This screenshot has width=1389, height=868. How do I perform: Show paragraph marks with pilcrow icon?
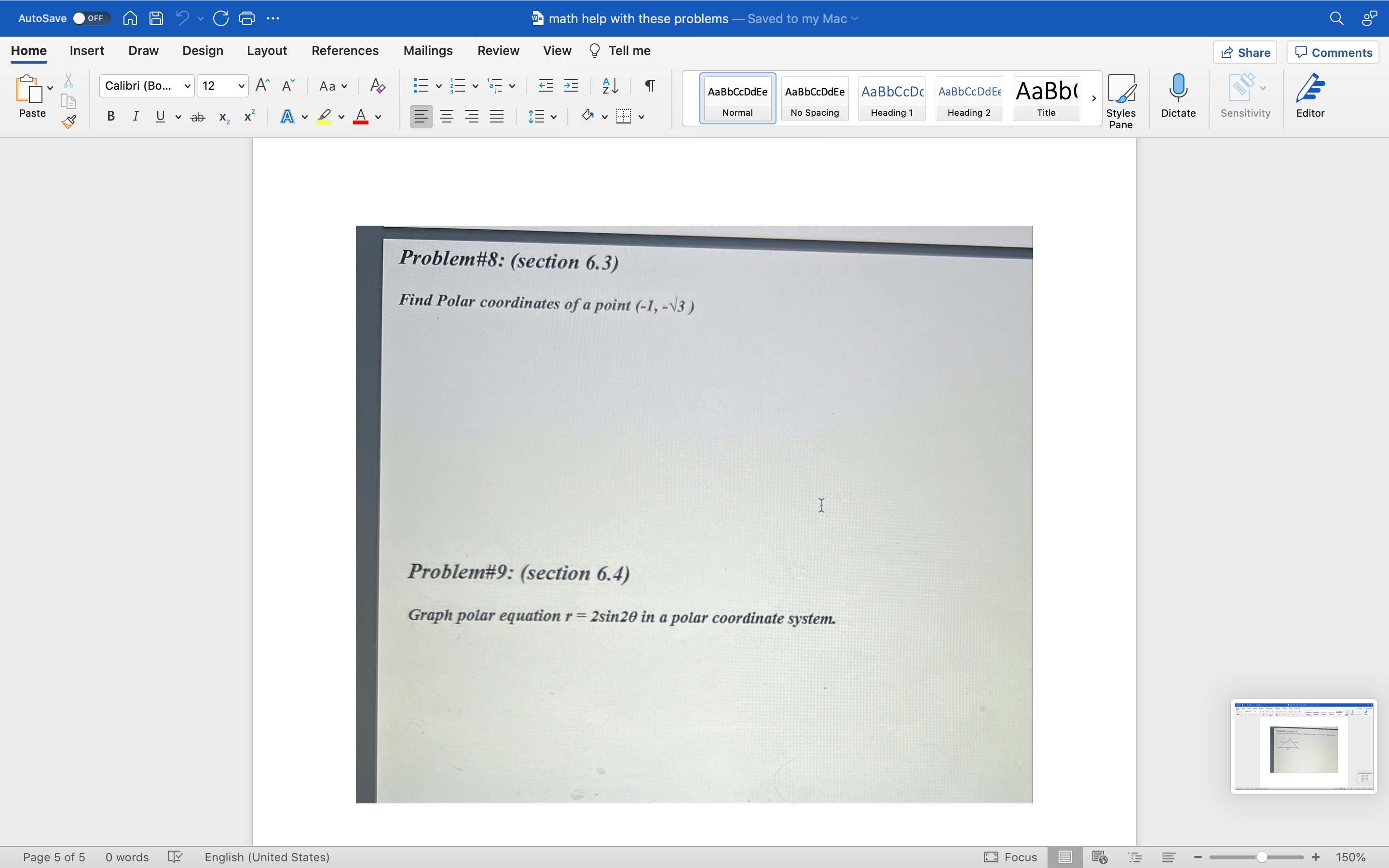click(x=650, y=86)
